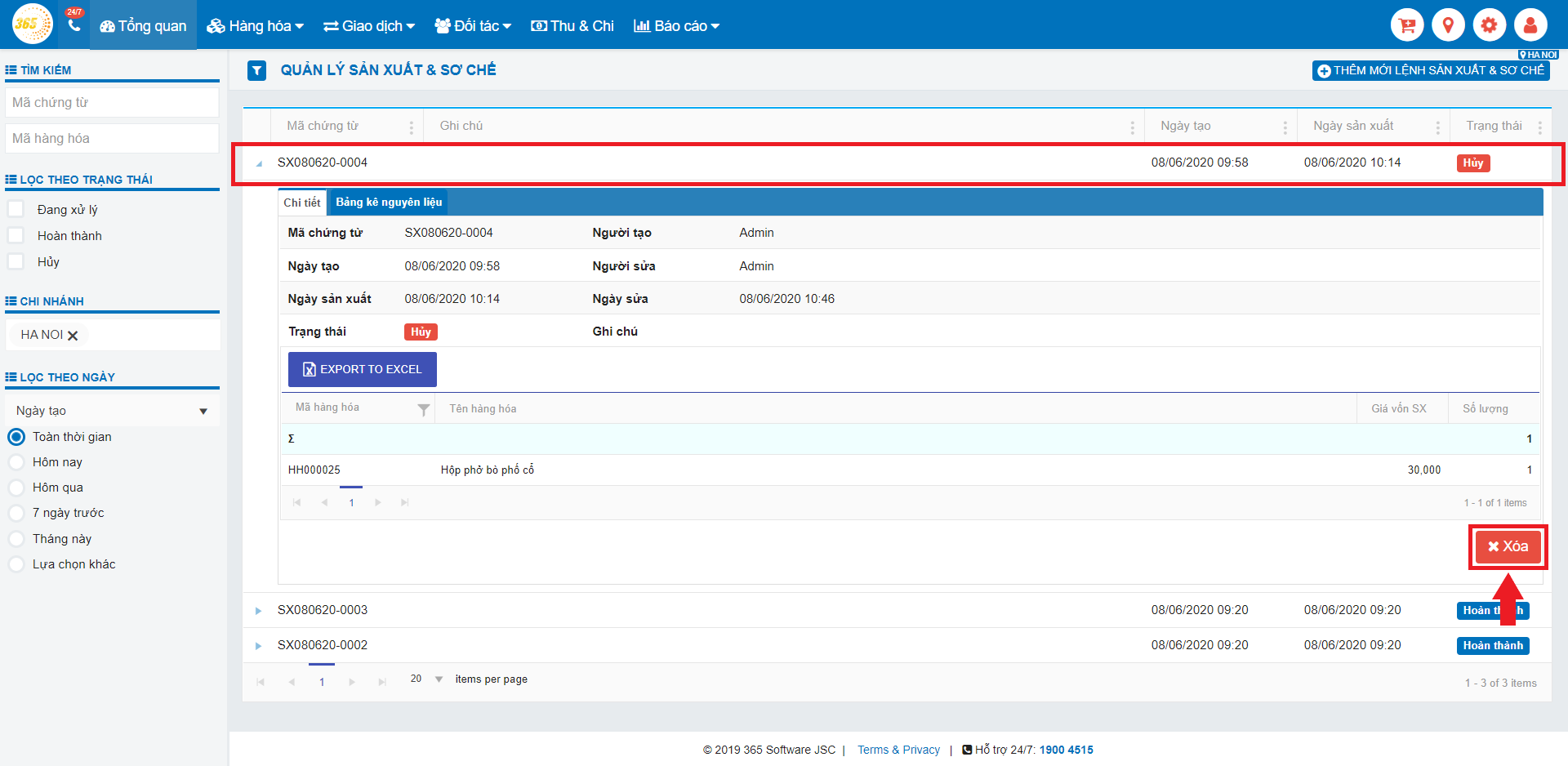Viewport: 1568px width, 766px height.
Task: Click the 24/7 phone support icon
Action: (74, 24)
